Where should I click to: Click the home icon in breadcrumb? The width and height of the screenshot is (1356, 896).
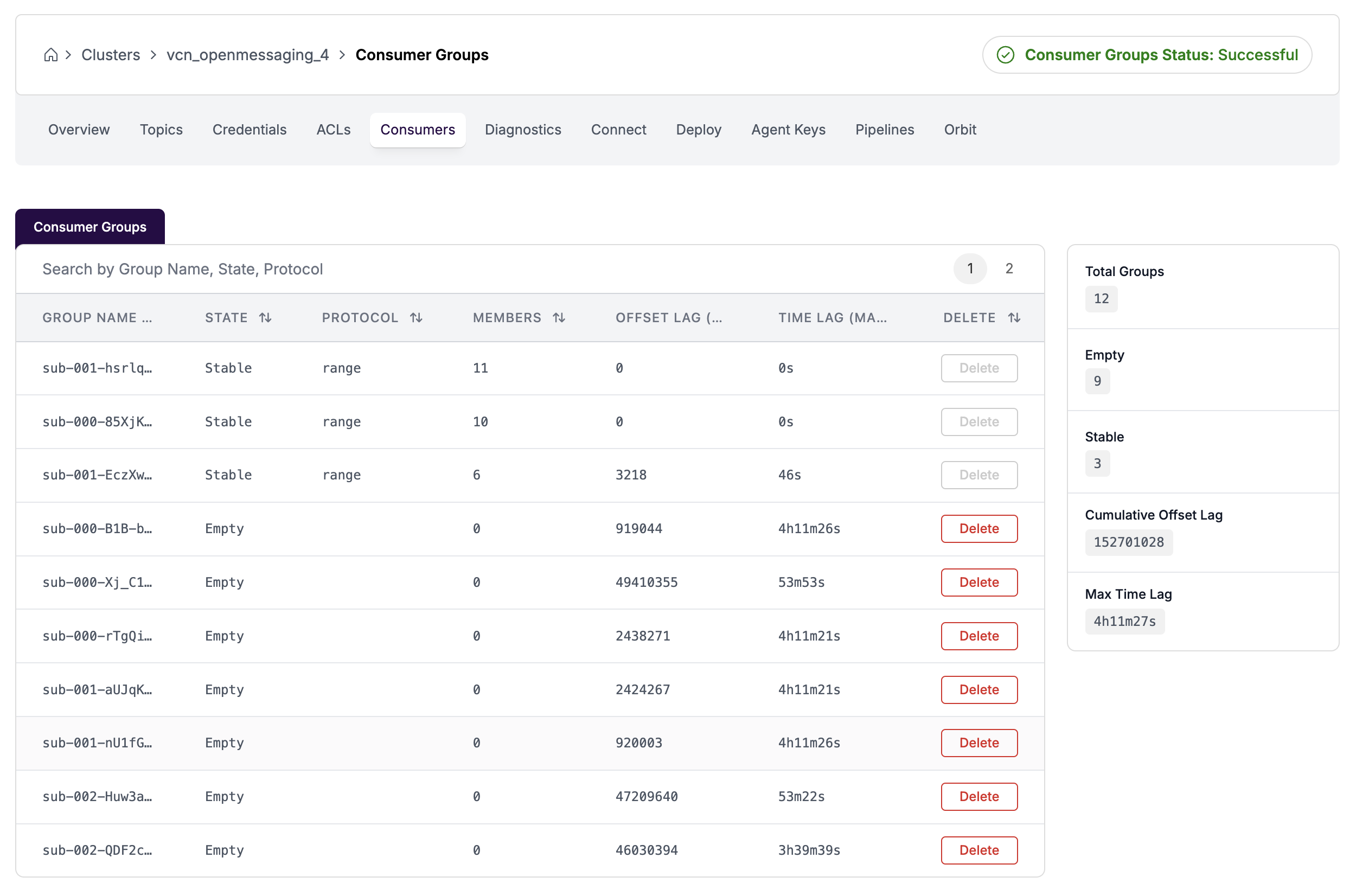pyautogui.click(x=51, y=55)
